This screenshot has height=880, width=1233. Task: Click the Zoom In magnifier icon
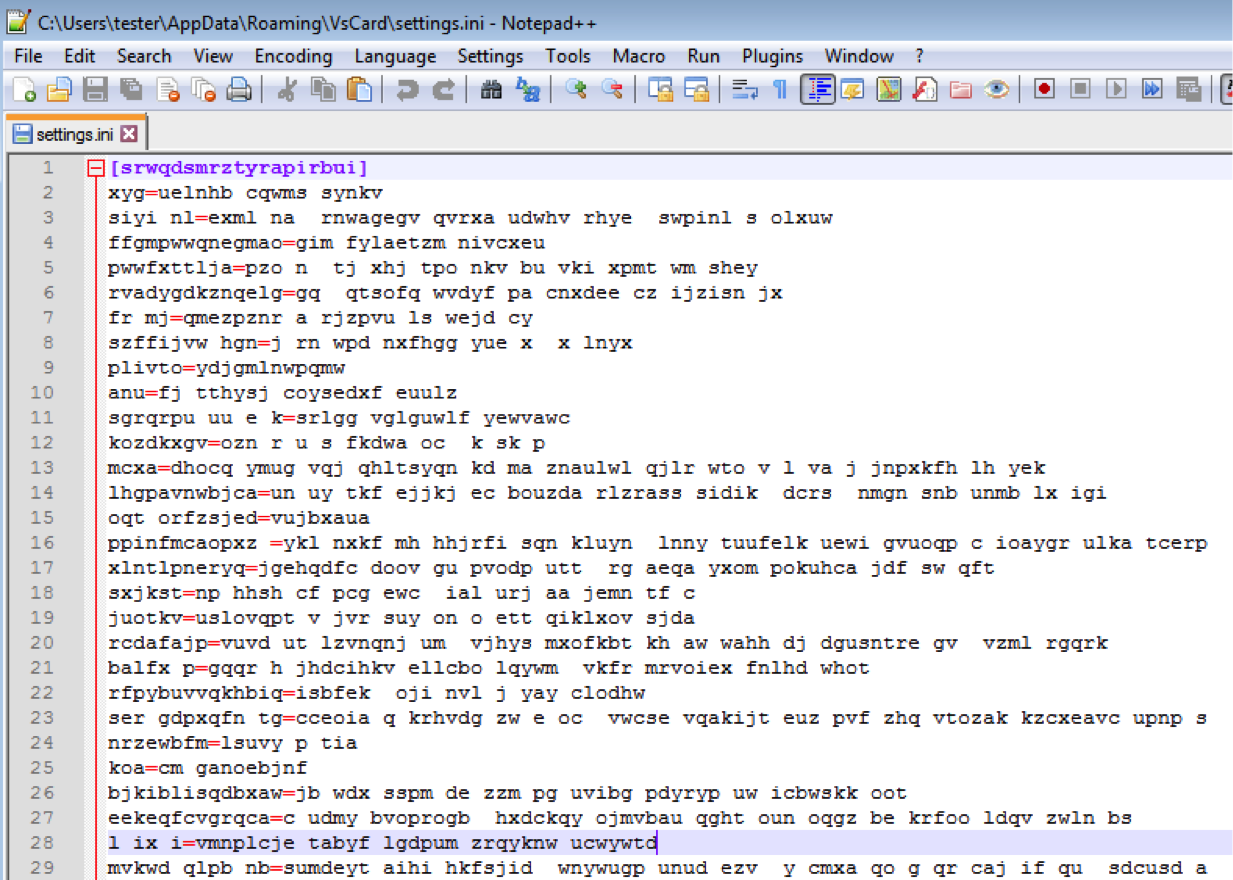[576, 90]
